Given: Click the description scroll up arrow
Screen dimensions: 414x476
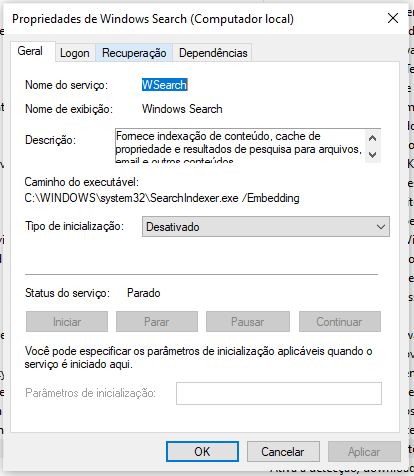Looking at the screenshot, I should pos(373,138).
